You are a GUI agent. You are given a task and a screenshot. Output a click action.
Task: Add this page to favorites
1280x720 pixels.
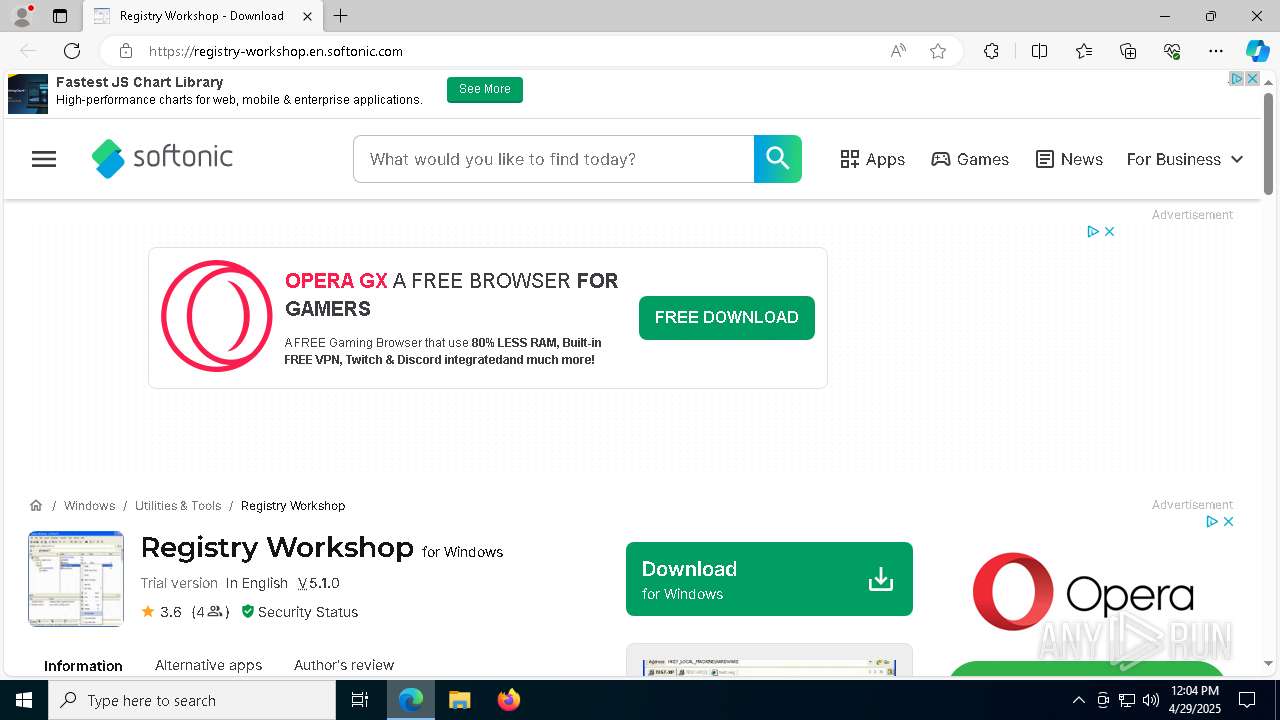[x=938, y=51]
